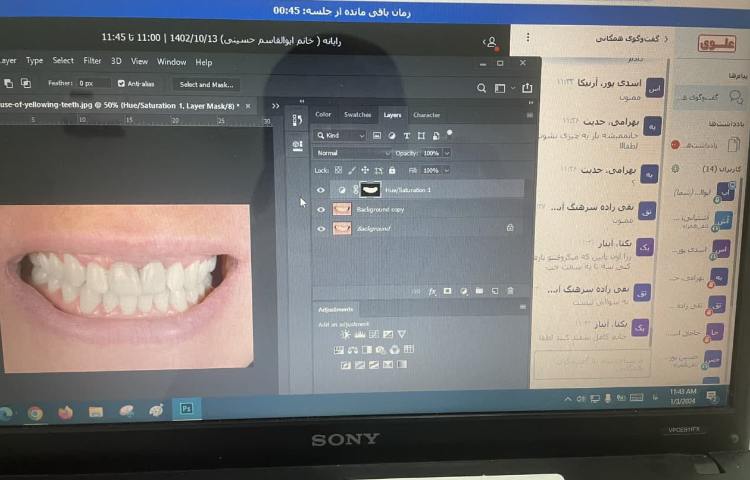Hide the Background layer eye

point(321,229)
